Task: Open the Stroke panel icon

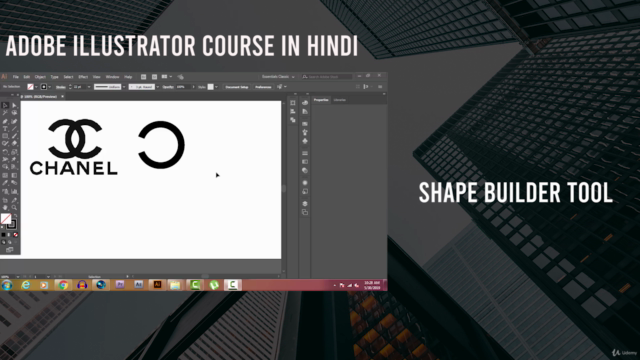Action: [x=305, y=153]
